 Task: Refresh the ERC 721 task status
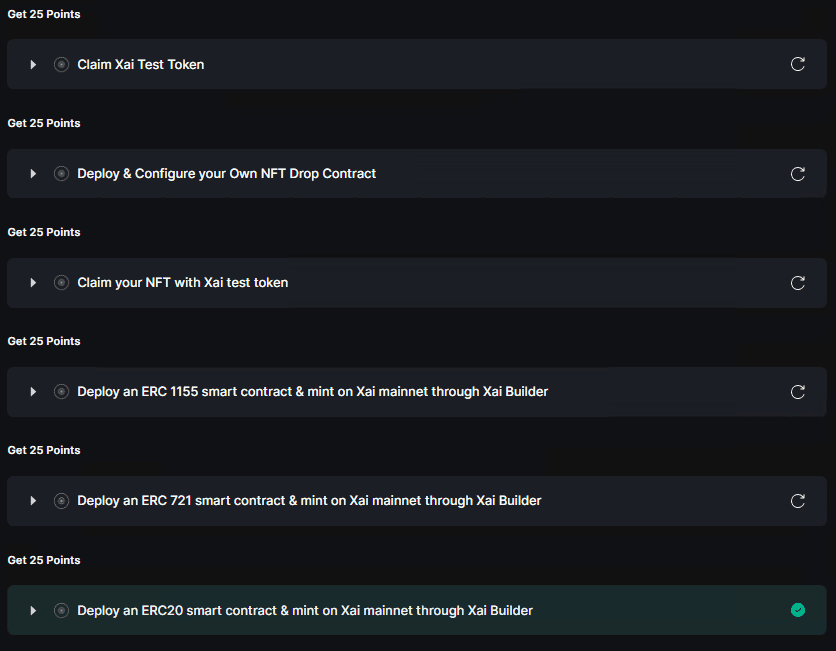[798, 501]
